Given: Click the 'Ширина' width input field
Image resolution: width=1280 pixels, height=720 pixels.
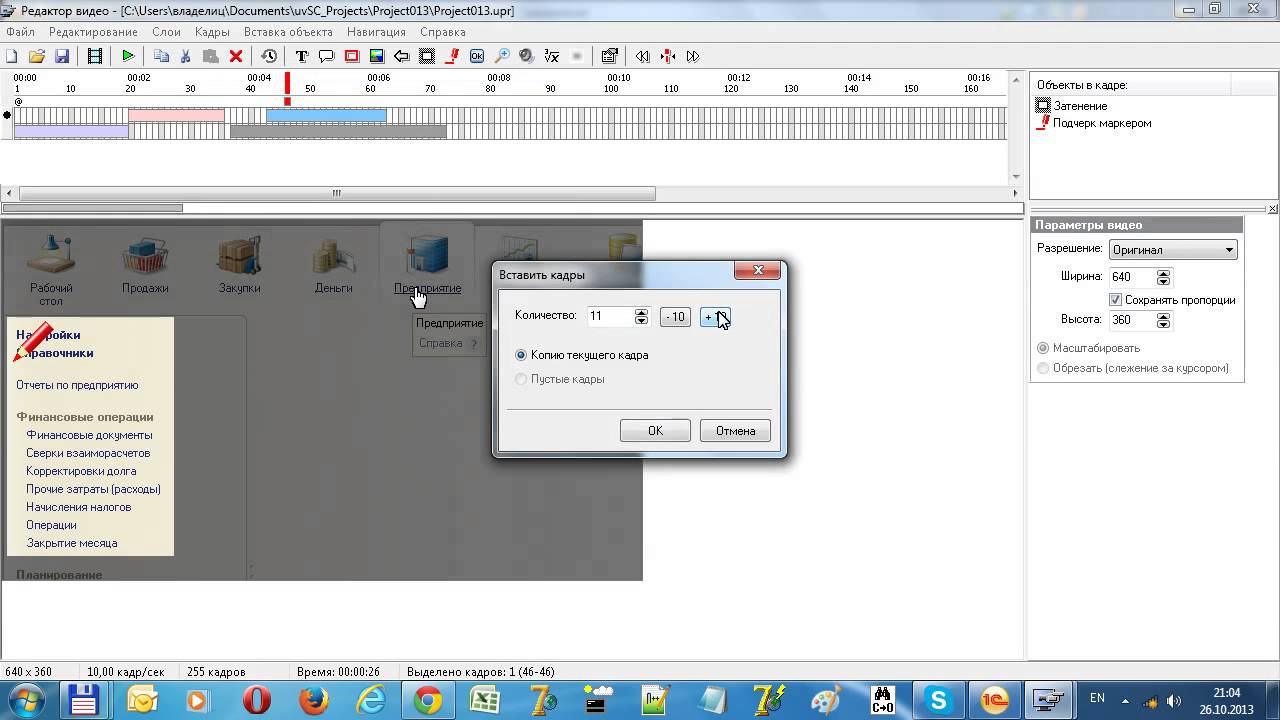Looking at the screenshot, I should pos(1132,277).
